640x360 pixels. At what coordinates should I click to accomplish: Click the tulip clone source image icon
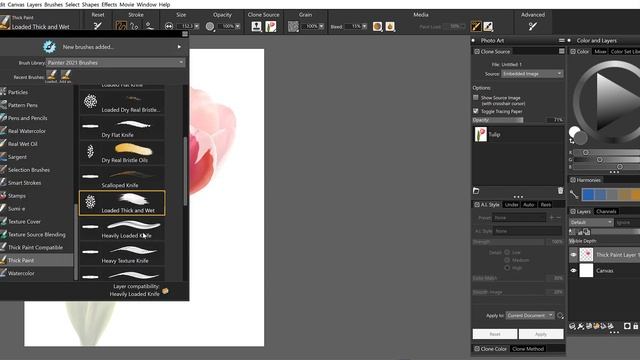pyautogui.click(x=271, y=26)
